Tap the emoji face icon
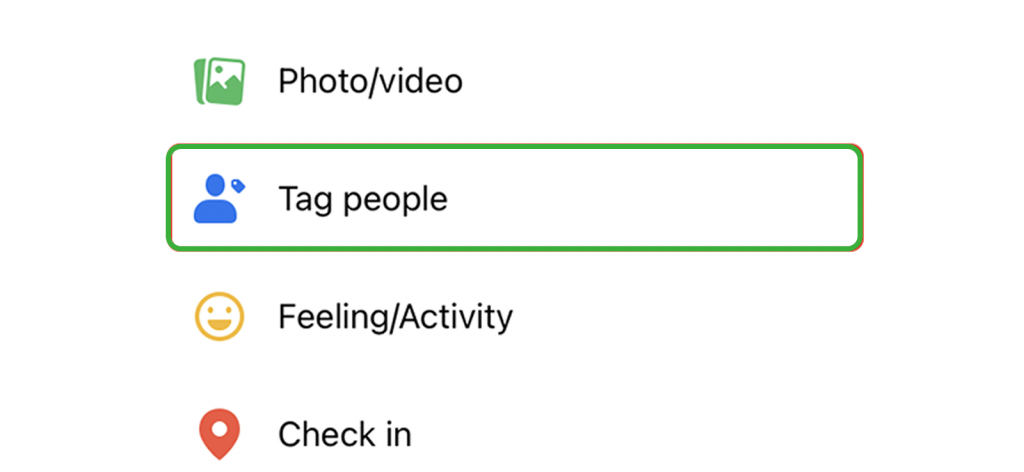This screenshot has width=1024, height=472. click(x=218, y=317)
